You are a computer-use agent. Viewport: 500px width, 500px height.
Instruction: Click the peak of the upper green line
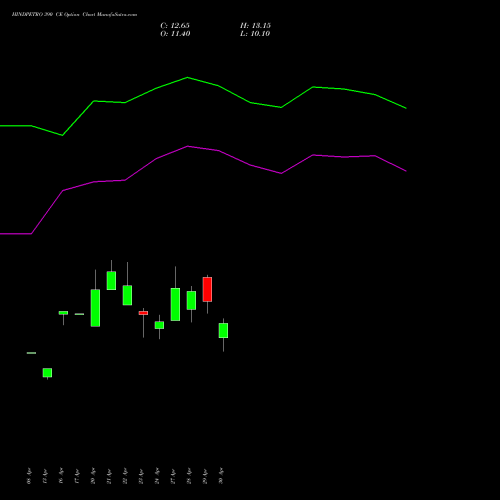pyautogui.click(x=187, y=77)
